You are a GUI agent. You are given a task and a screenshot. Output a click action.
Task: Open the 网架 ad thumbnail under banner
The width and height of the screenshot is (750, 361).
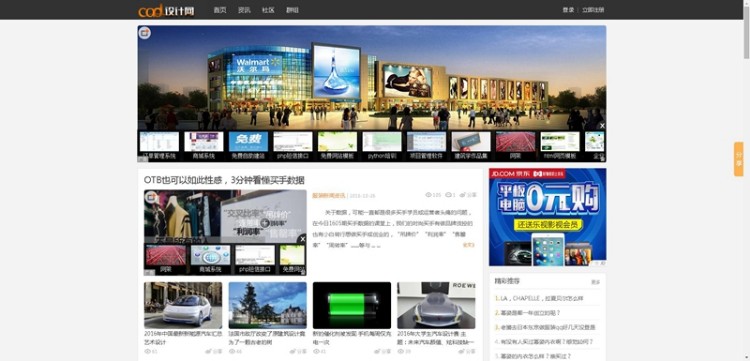pos(516,146)
